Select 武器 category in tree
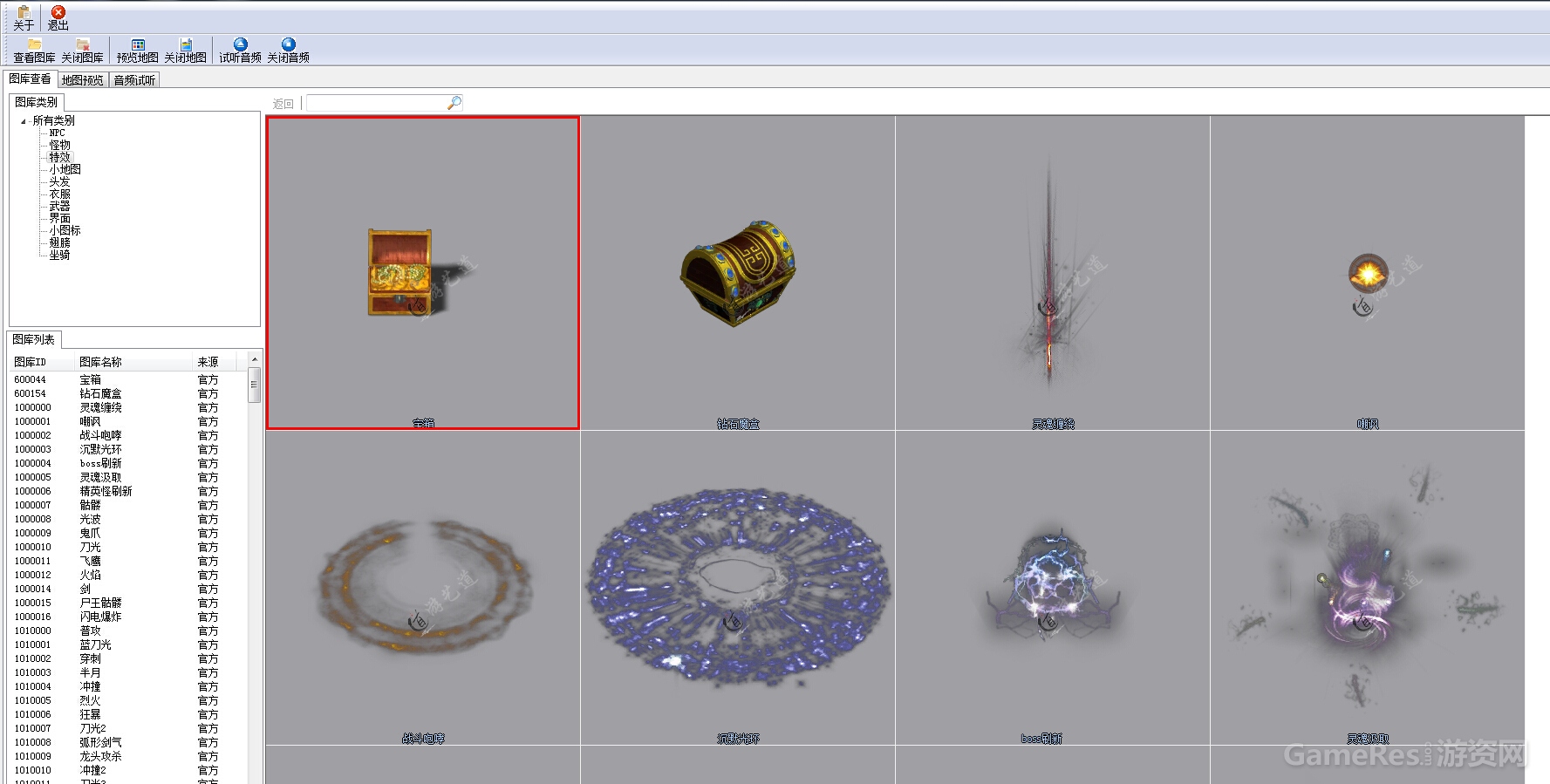1550x784 pixels. [x=59, y=206]
